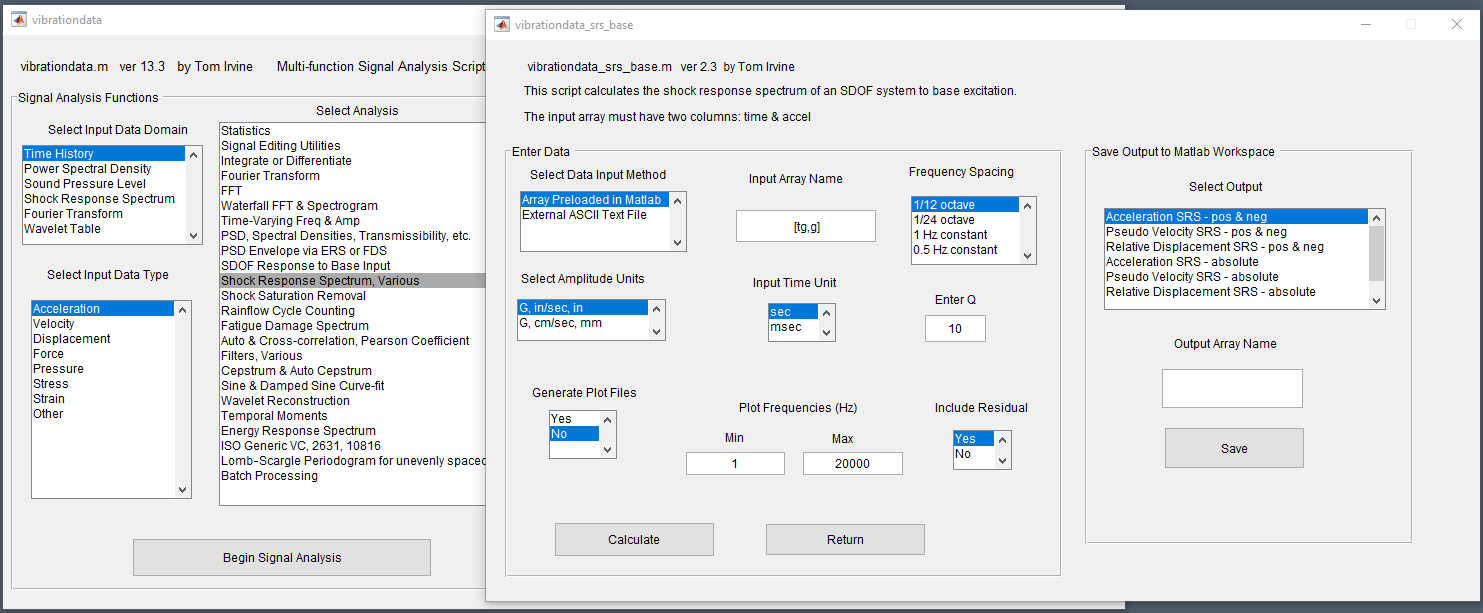The width and height of the screenshot is (1483, 613).
Task: Click the Enter Q input field
Action: 955,328
